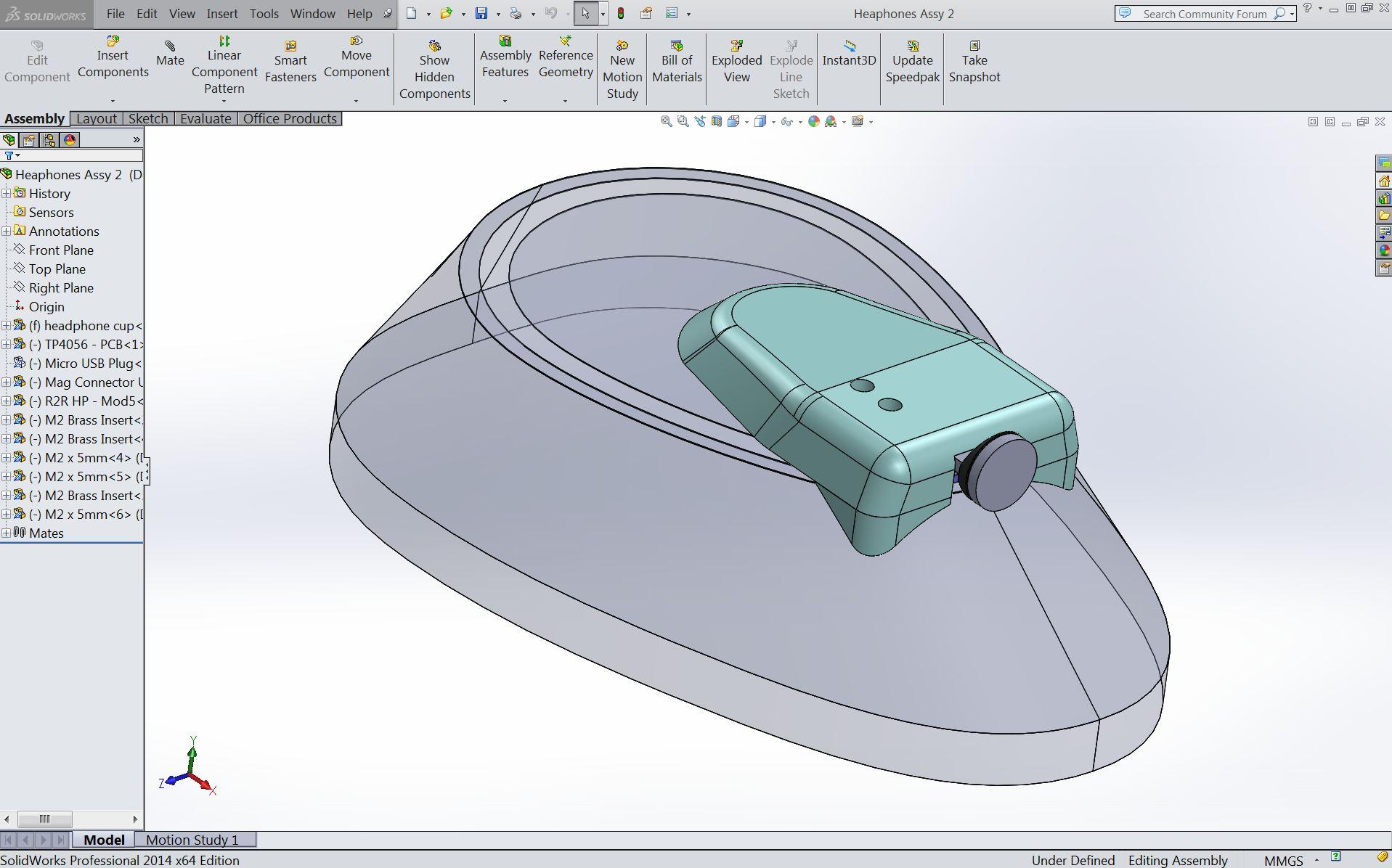1392x868 pixels.
Task: Click Section View icon
Action: 717,121
